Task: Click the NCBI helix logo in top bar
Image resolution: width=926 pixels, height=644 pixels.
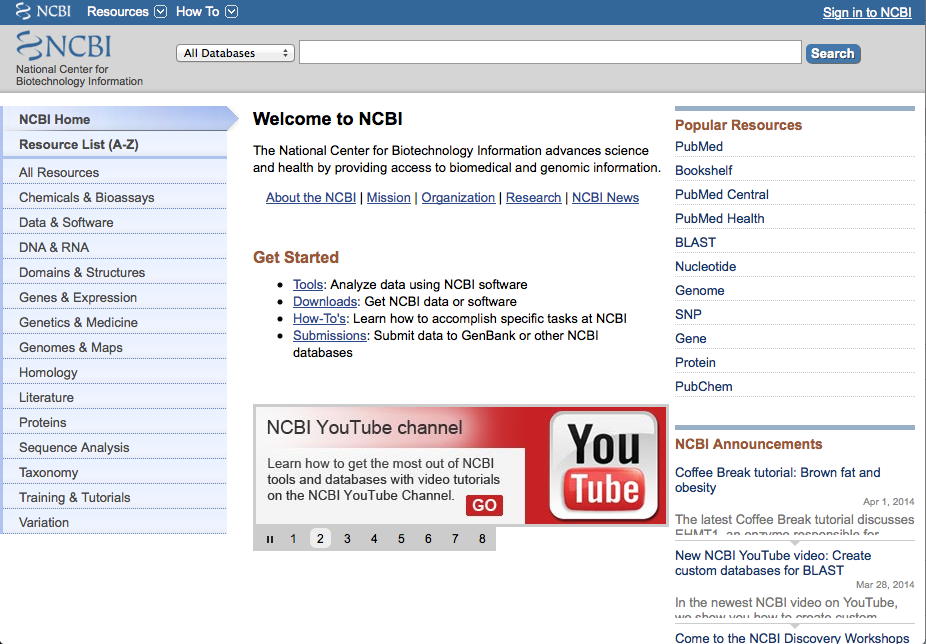Action: 43,11
